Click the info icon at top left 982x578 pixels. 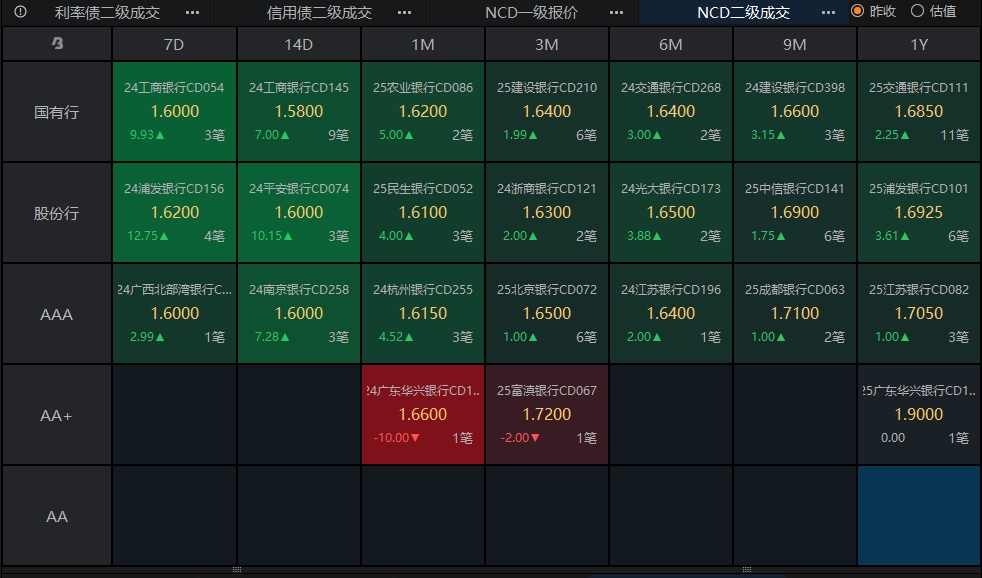[20, 12]
